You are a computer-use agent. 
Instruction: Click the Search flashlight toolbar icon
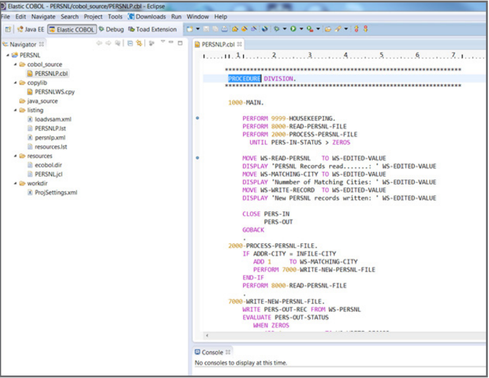click(338, 29)
